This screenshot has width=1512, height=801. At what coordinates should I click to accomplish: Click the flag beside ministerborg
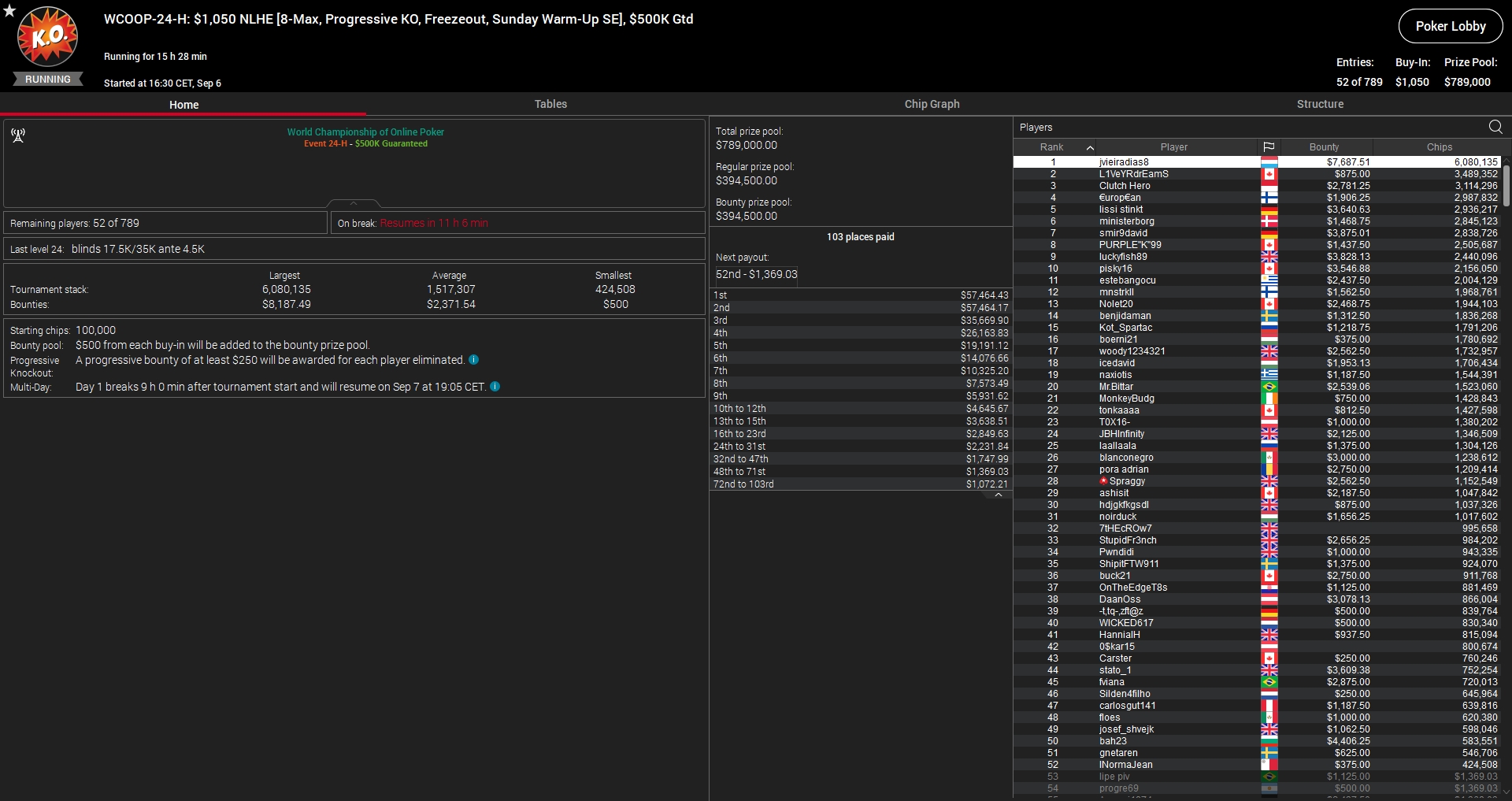point(1269,221)
